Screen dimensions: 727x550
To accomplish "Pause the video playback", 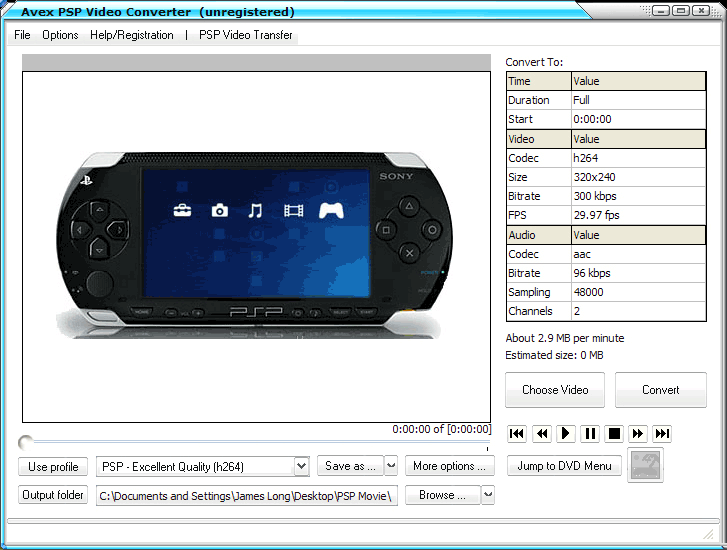I will (x=590, y=433).
